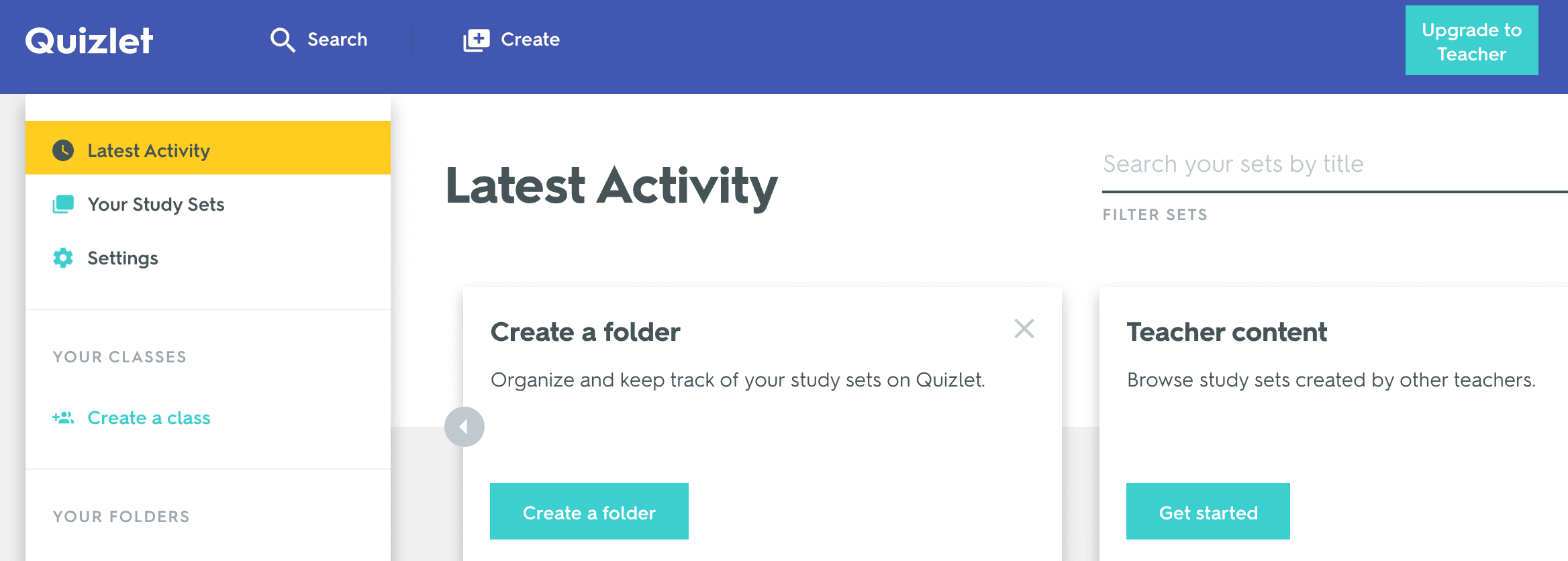Image resolution: width=1568 pixels, height=561 pixels.
Task: Click the study sets cards icon
Action: click(63, 204)
